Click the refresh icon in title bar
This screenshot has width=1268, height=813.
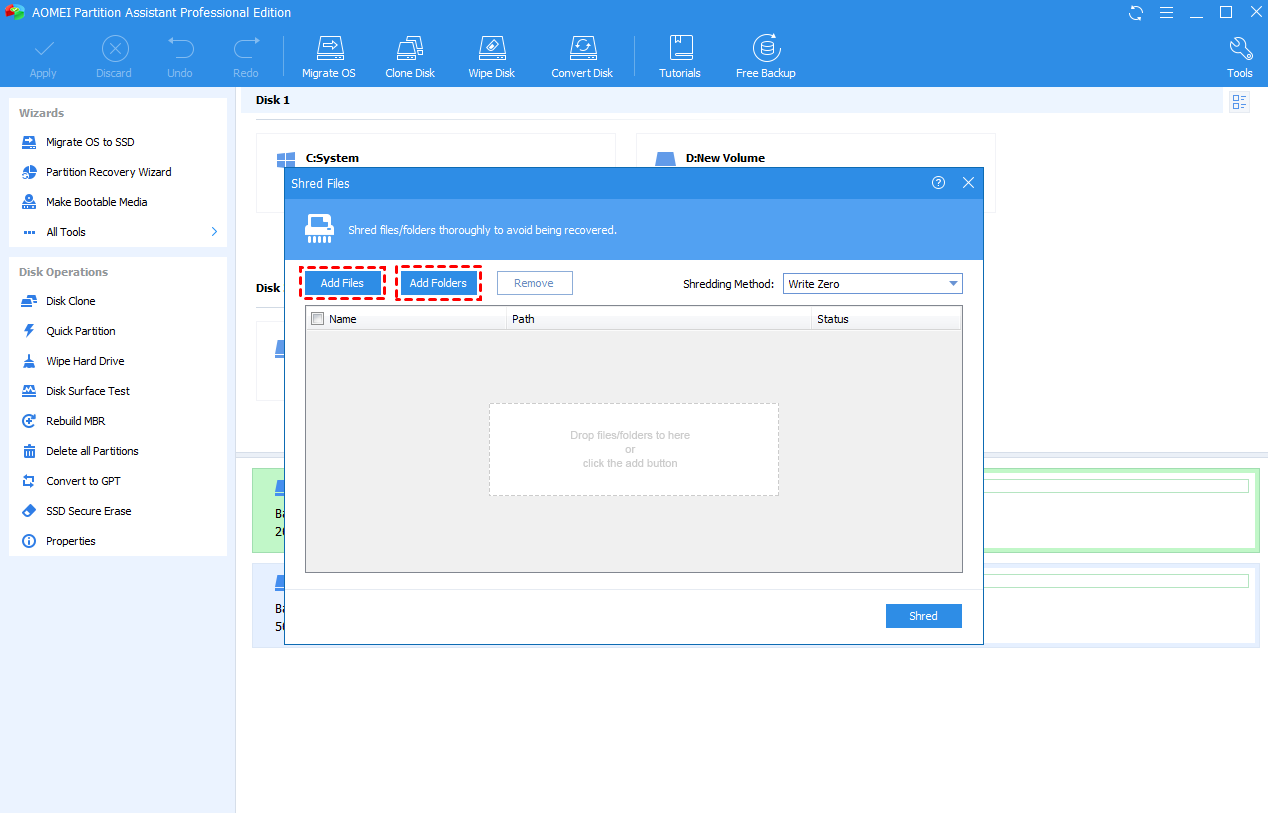(1136, 13)
